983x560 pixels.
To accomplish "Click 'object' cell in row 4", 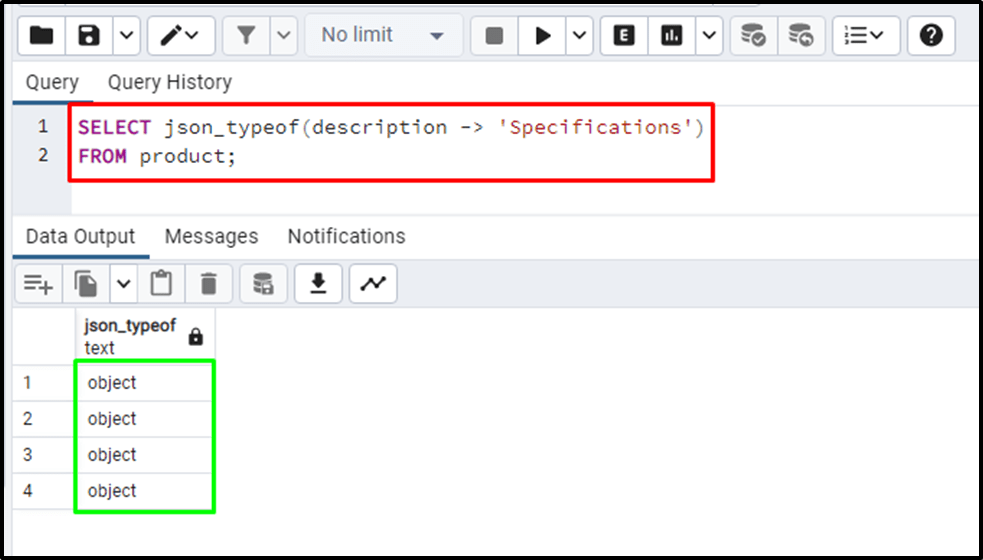I will pyautogui.click(x=144, y=490).
